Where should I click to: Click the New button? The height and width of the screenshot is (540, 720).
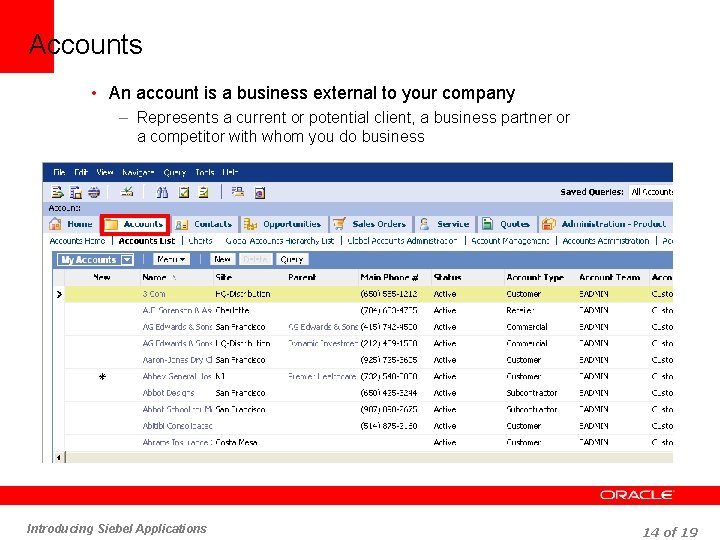pyautogui.click(x=222, y=259)
